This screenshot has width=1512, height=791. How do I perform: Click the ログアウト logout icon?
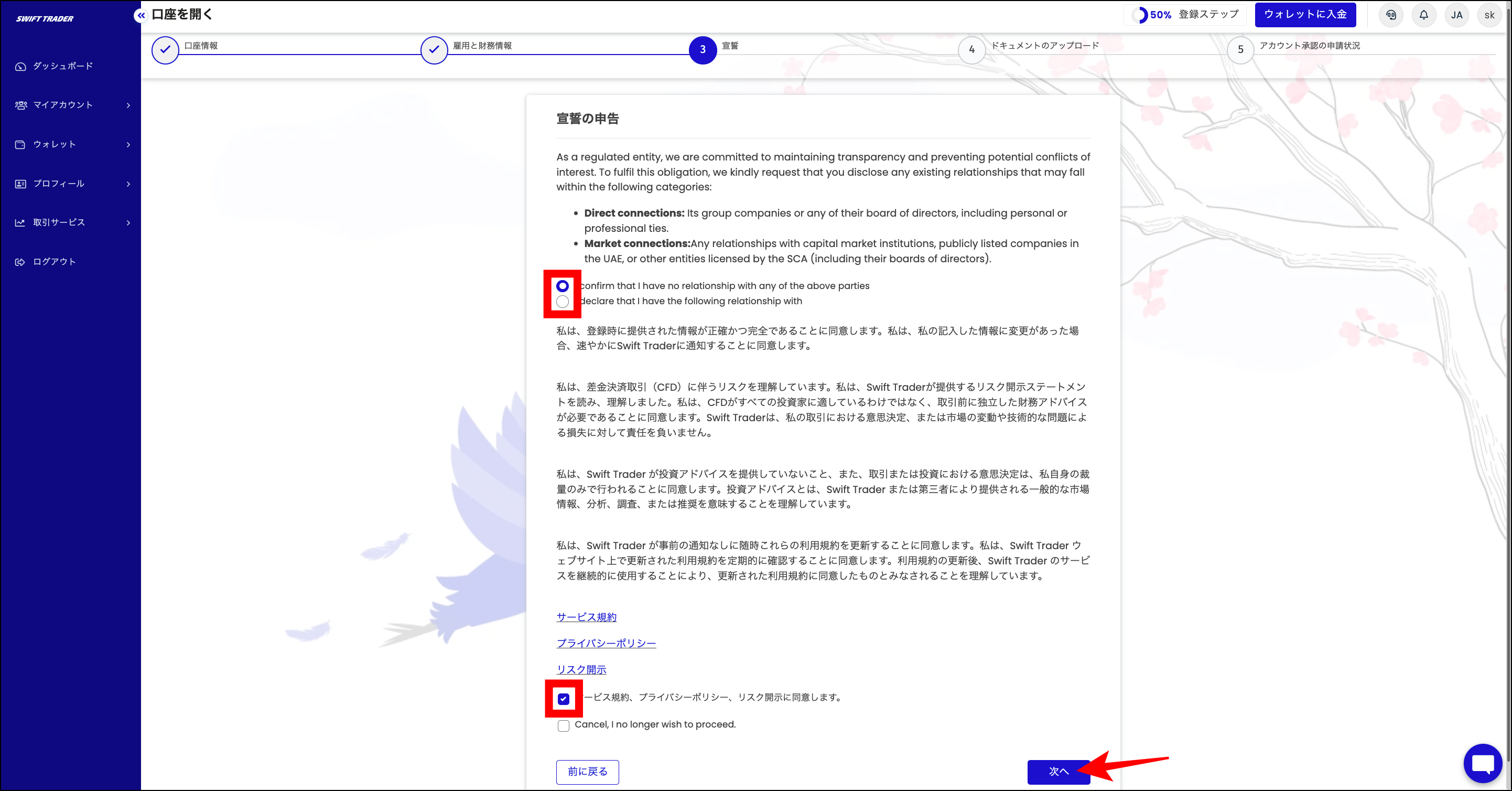click(x=20, y=262)
